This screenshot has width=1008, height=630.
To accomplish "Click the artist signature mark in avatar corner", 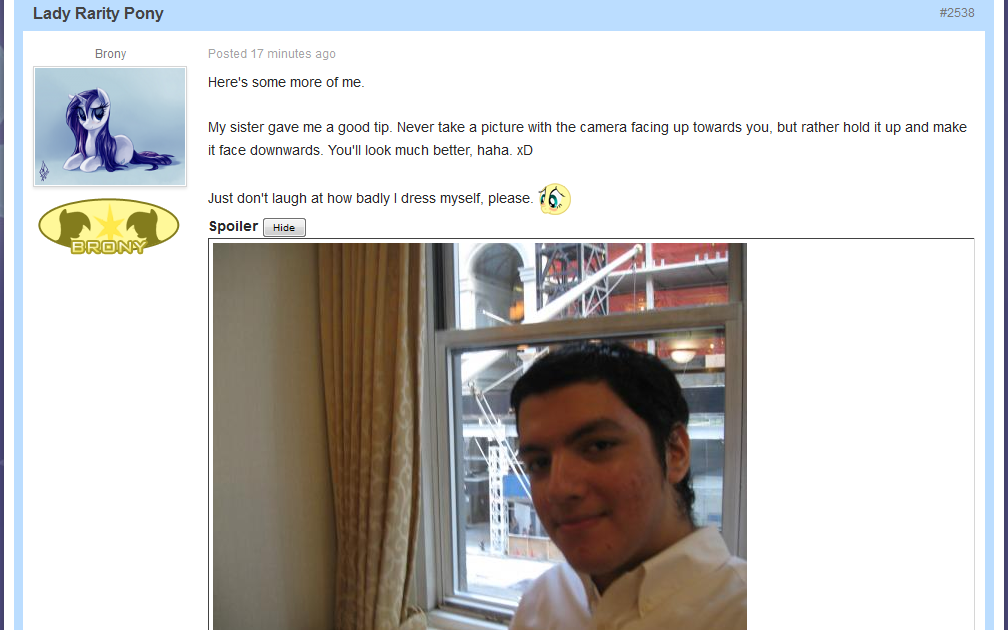I will [44, 170].
